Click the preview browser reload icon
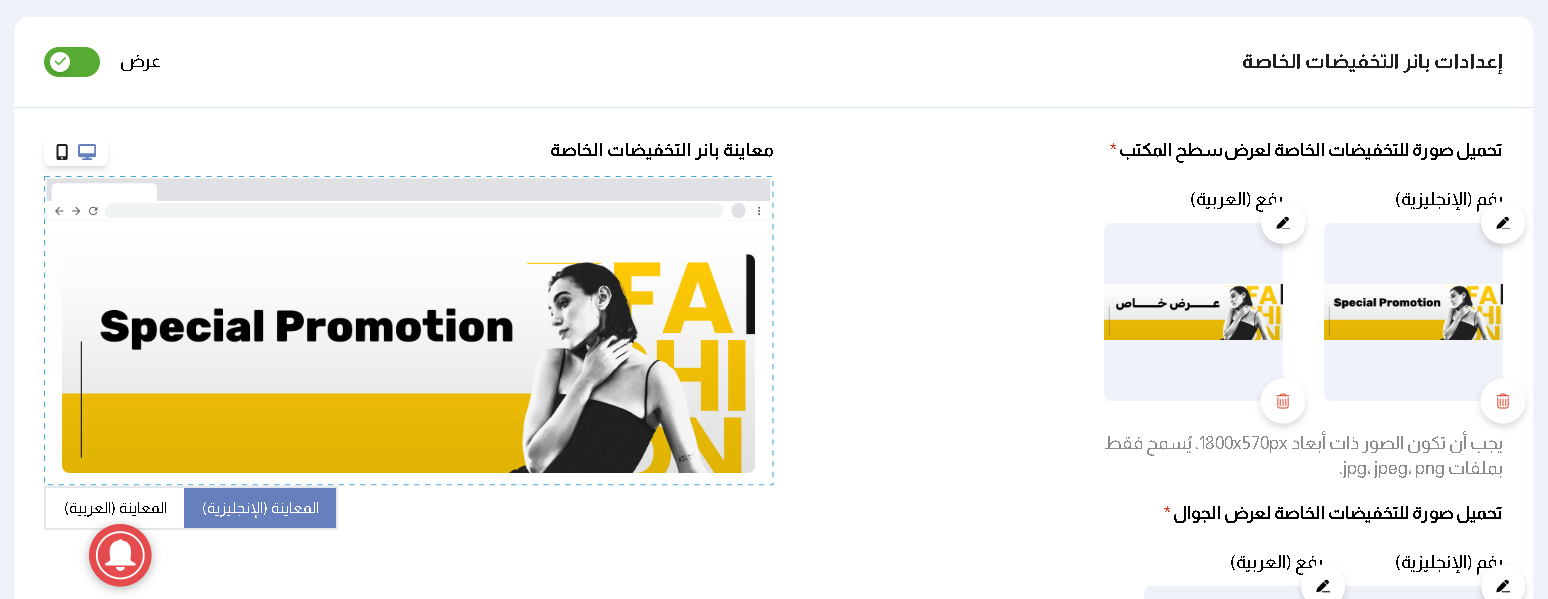The image size is (1548, 599). pyautogui.click(x=93, y=211)
